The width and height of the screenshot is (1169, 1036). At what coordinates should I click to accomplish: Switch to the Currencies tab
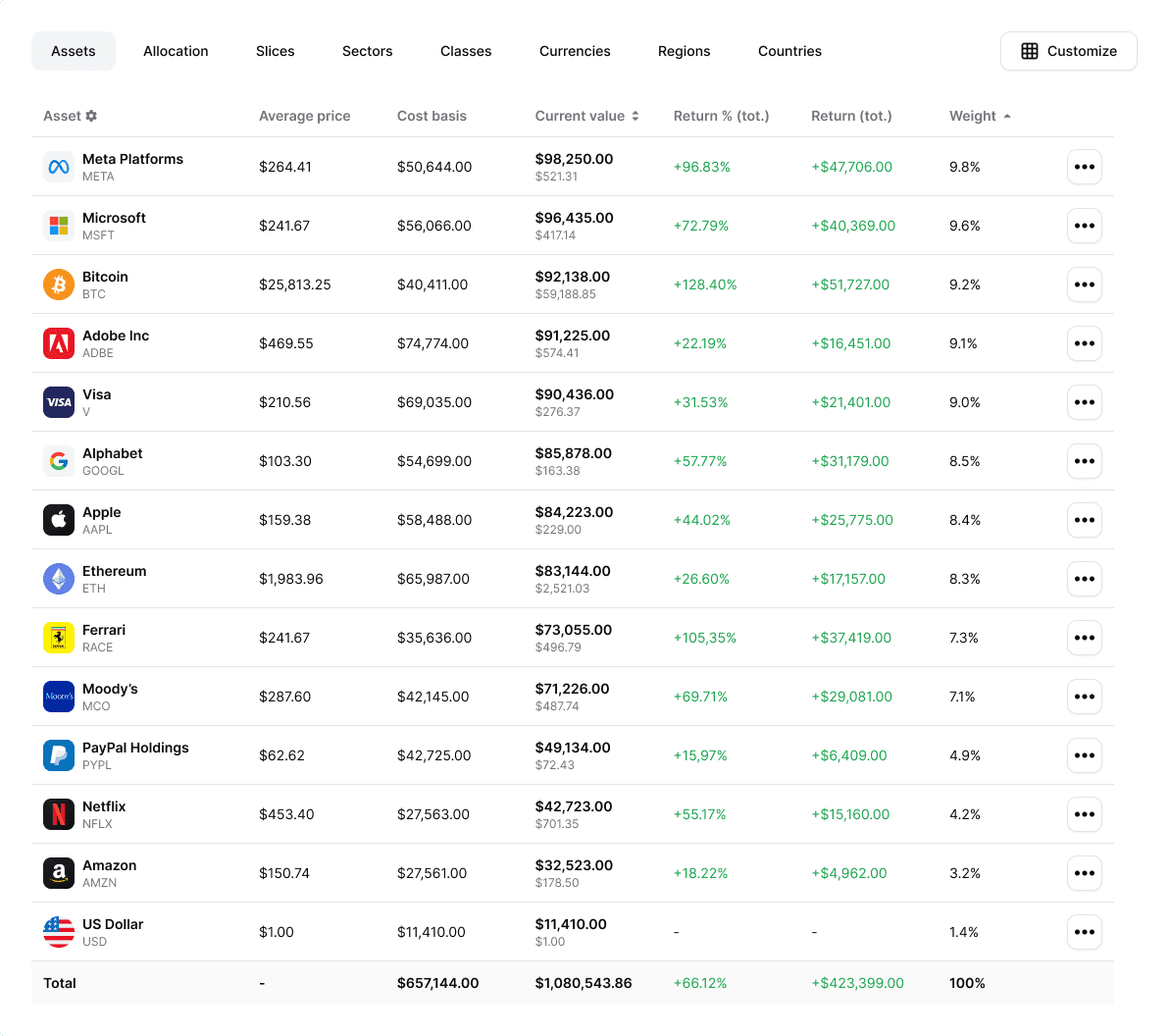[x=575, y=51]
